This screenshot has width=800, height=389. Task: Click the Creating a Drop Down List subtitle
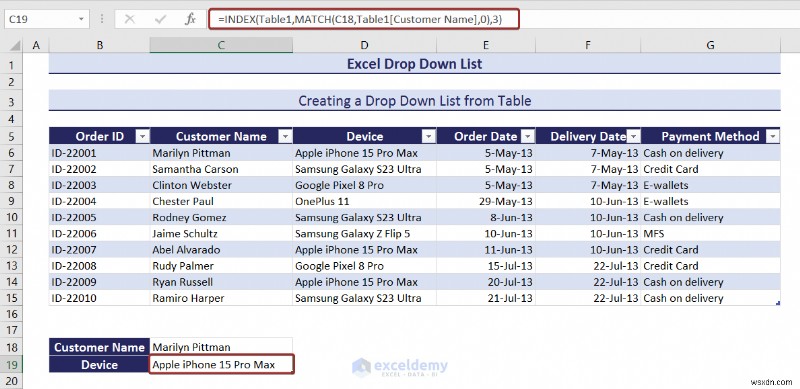(414, 101)
